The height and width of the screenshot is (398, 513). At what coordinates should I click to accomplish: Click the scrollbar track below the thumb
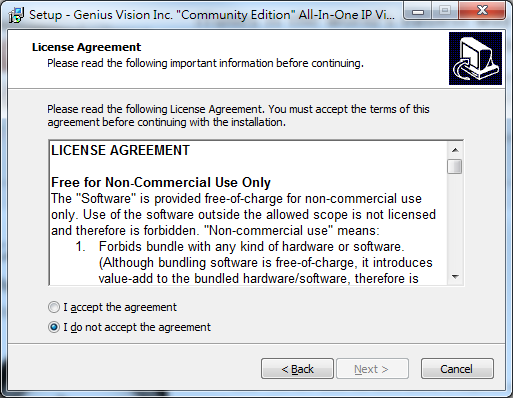pyautogui.click(x=455, y=222)
